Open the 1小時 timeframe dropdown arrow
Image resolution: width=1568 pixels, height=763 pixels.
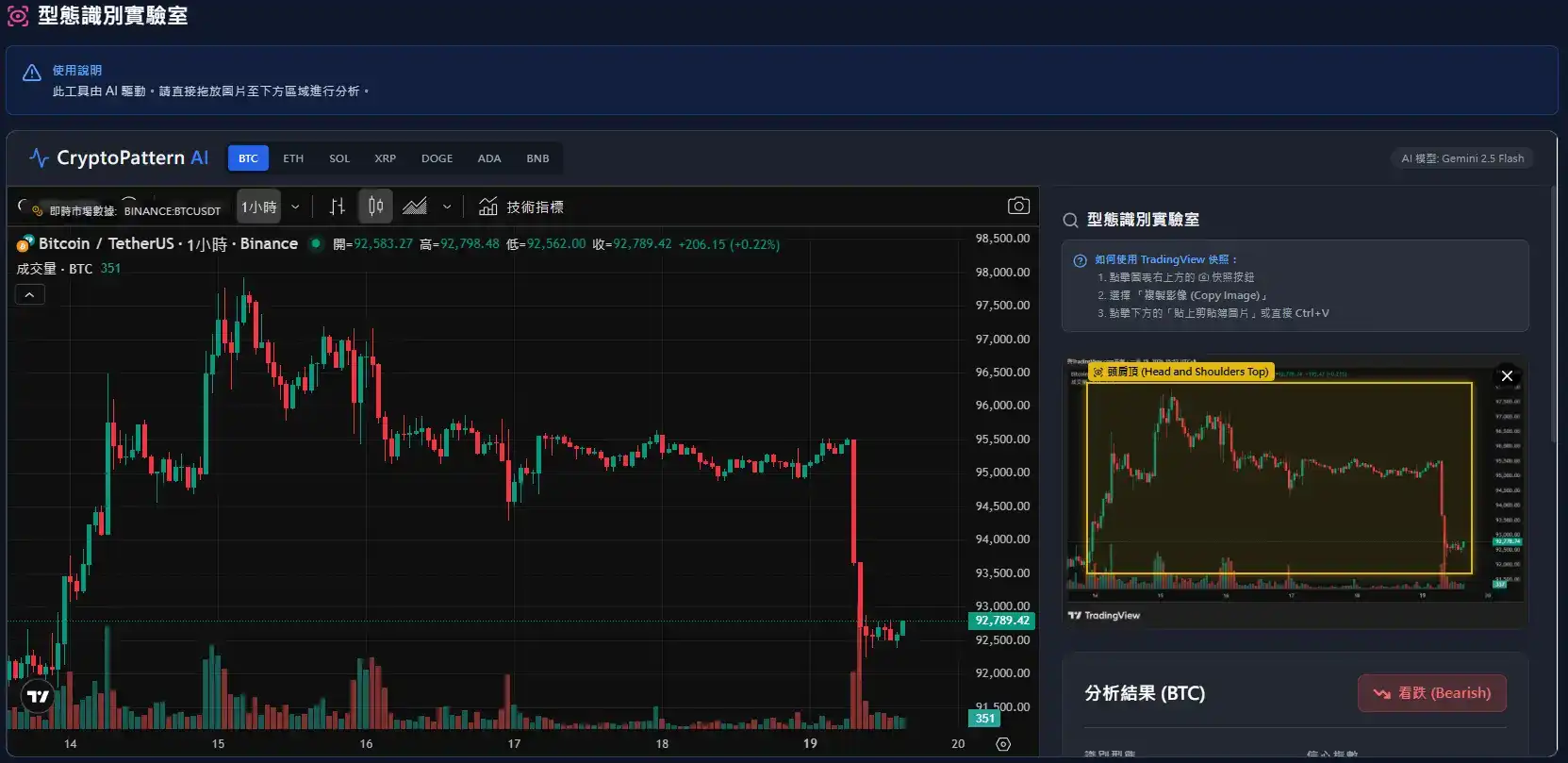tap(295, 207)
